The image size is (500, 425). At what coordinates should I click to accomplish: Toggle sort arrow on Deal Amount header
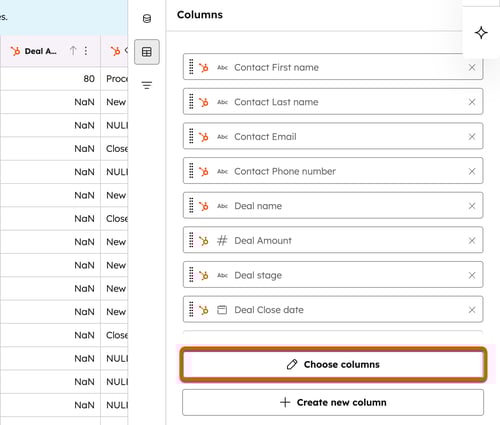tap(73, 51)
